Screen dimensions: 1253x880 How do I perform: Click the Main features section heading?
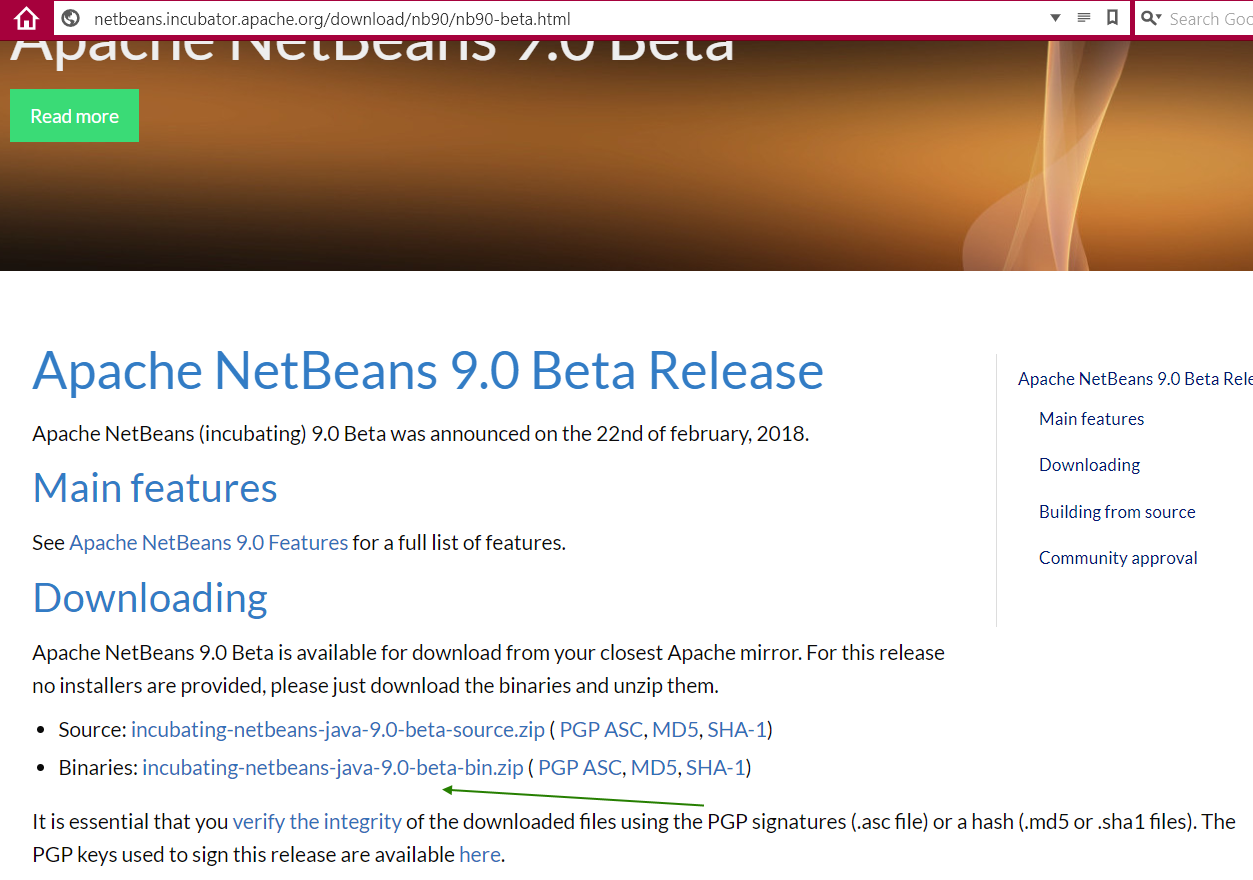[155, 487]
